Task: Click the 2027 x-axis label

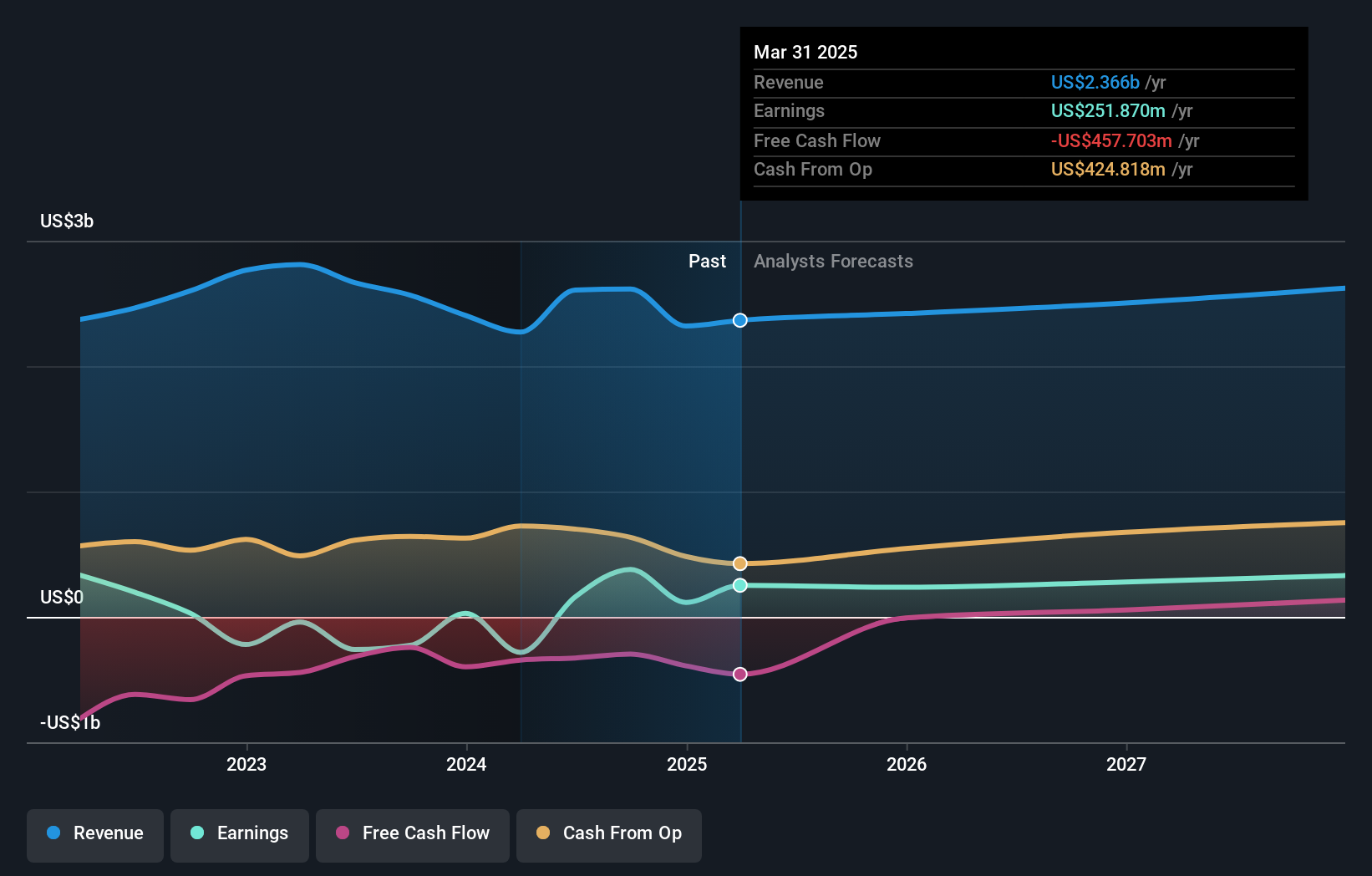Action: 1126,764
